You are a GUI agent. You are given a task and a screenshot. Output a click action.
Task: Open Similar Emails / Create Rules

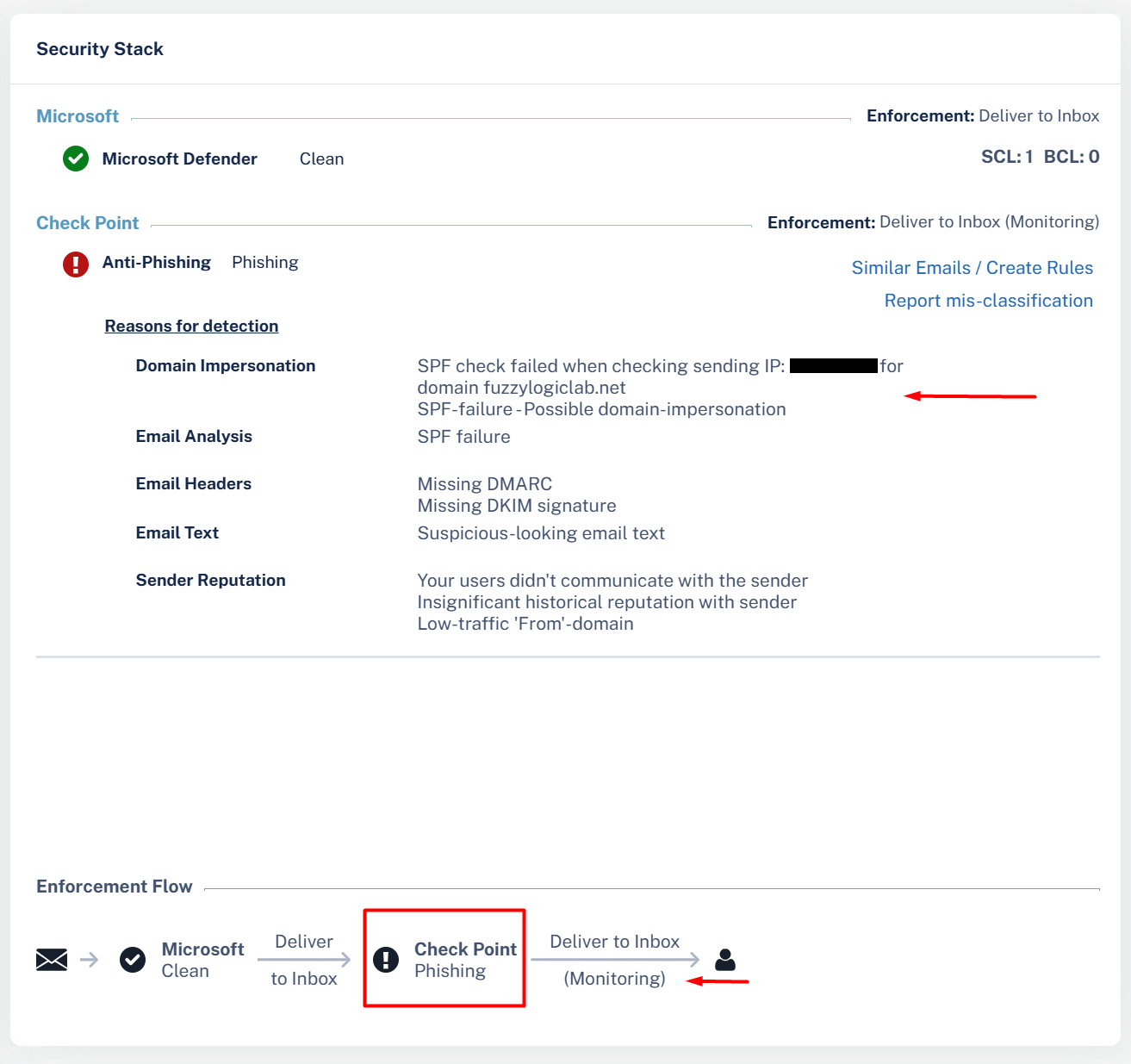(x=972, y=267)
